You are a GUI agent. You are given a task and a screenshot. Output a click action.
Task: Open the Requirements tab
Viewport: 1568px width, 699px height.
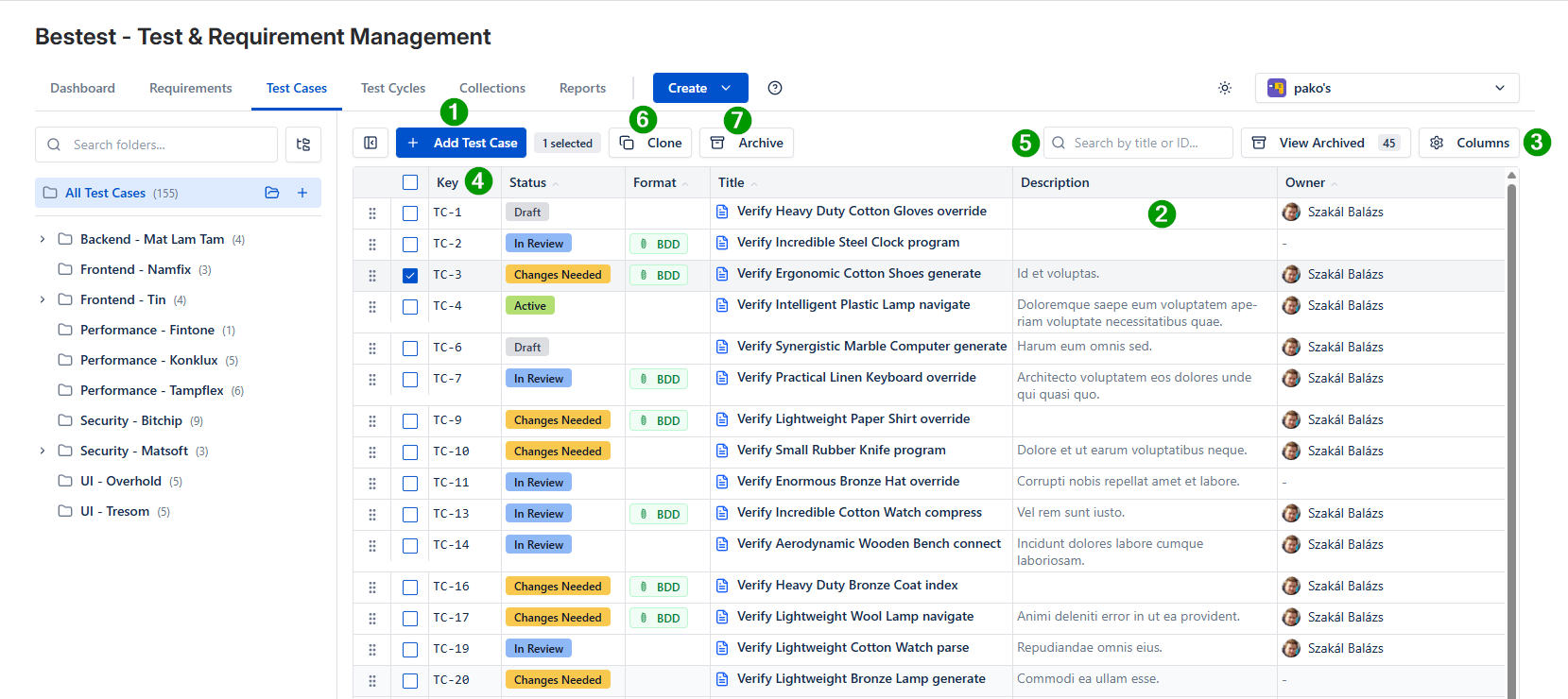click(190, 88)
